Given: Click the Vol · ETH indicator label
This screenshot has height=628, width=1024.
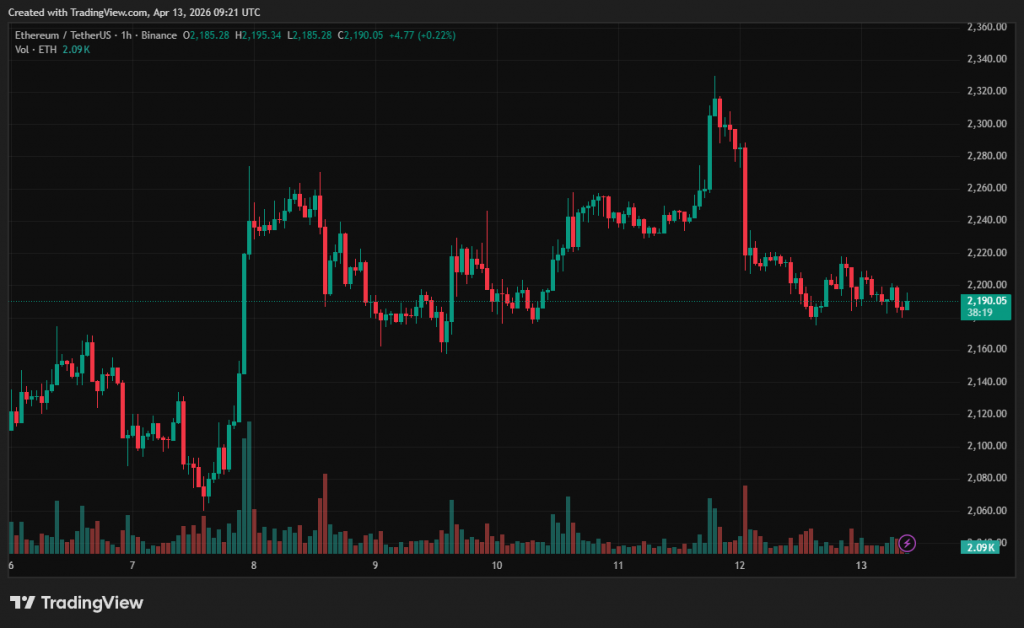Looking at the screenshot, I should coord(37,49).
